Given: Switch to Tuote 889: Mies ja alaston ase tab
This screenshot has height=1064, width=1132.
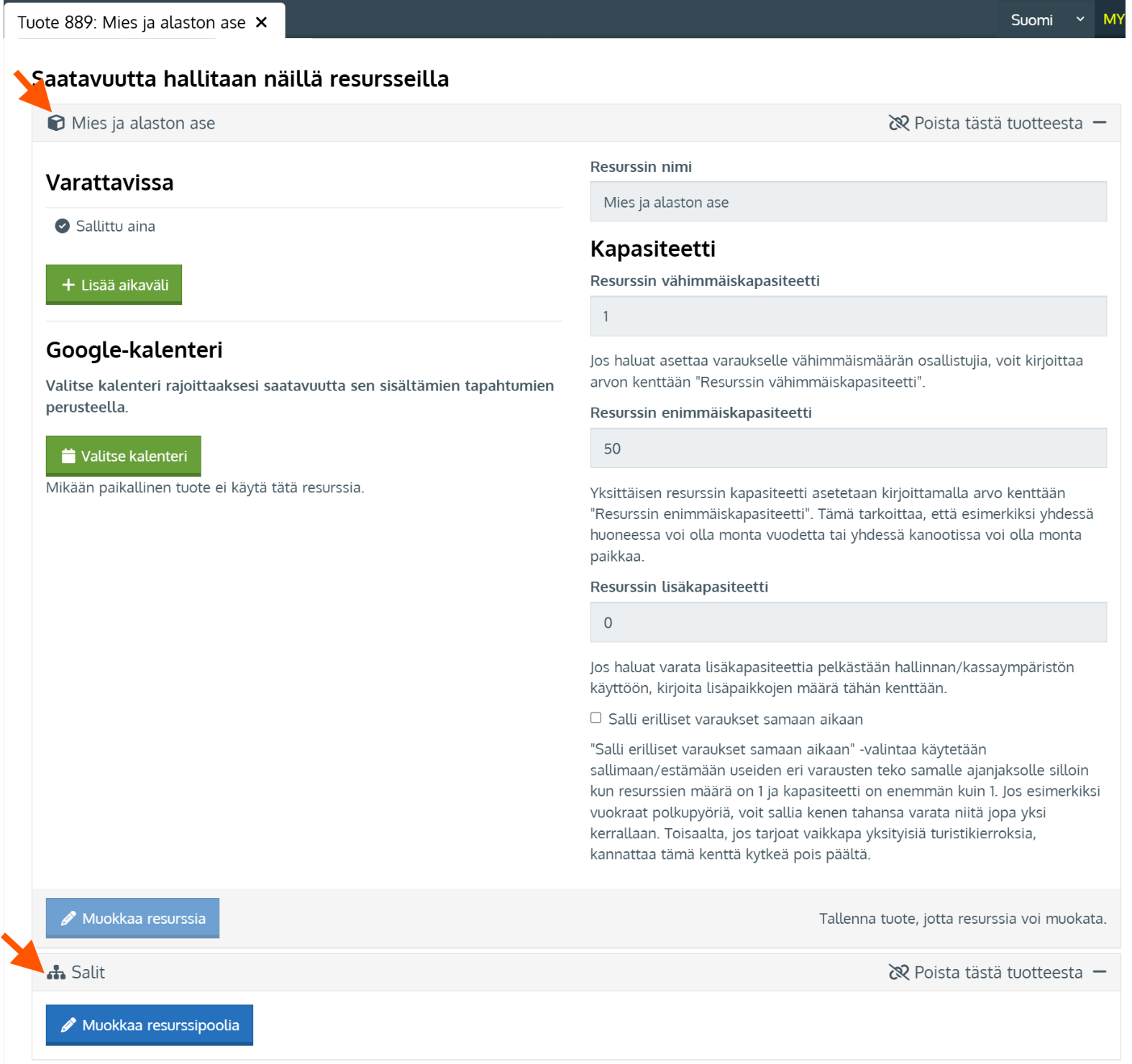Looking at the screenshot, I should [131, 22].
